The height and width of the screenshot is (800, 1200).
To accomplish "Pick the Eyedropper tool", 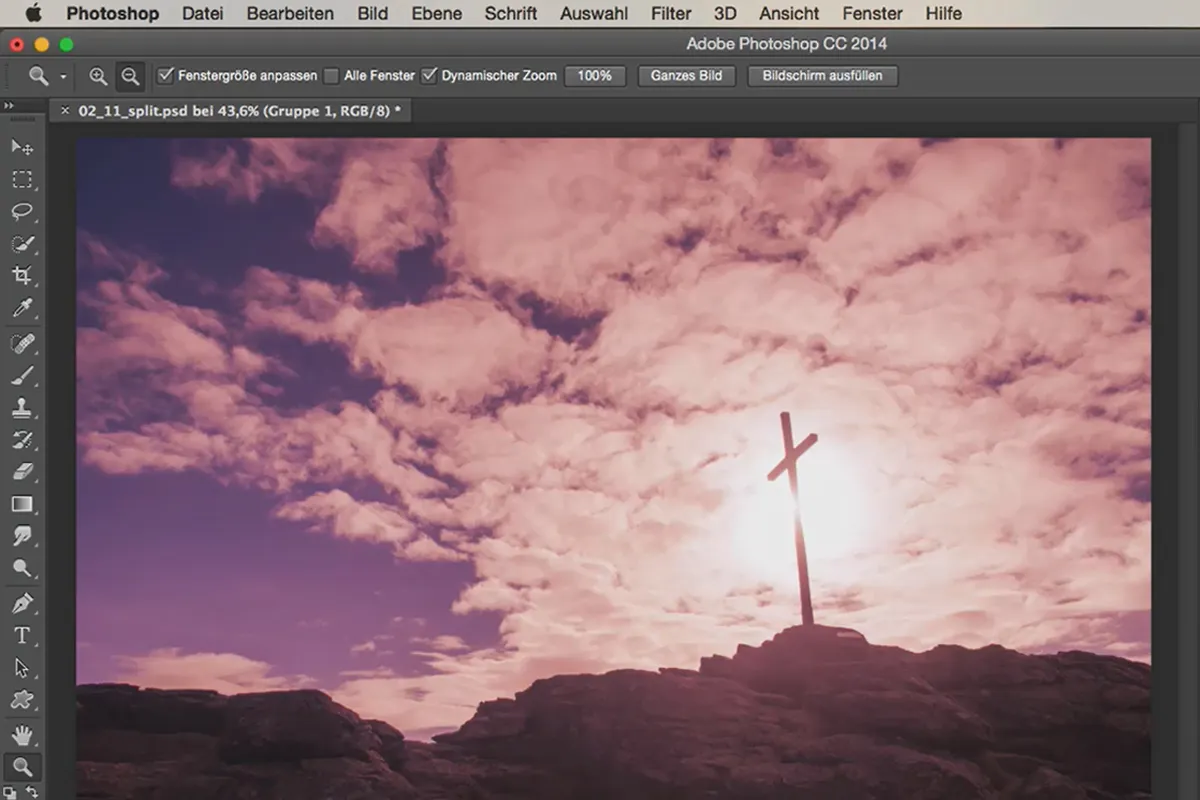I will [x=22, y=308].
